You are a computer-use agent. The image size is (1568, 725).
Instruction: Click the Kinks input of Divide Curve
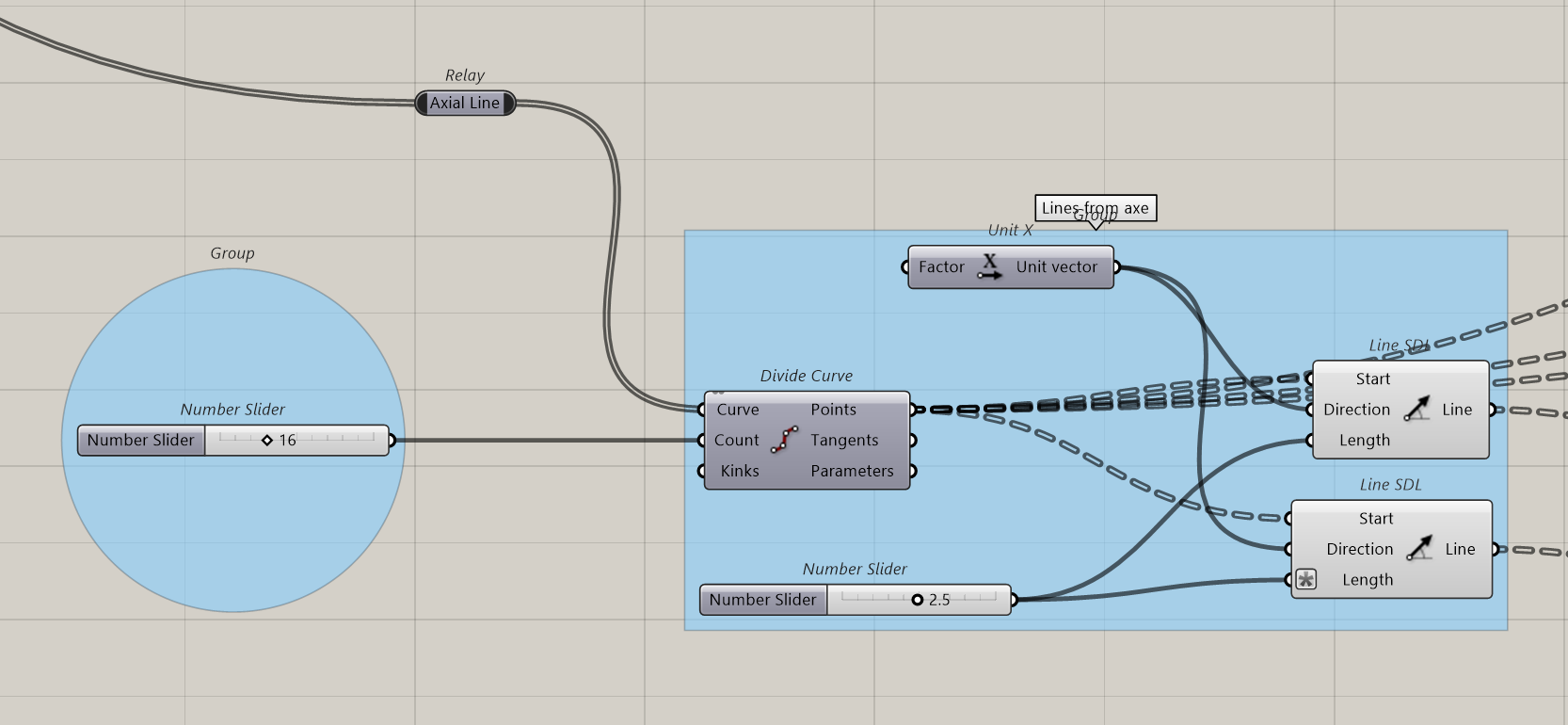[740, 471]
